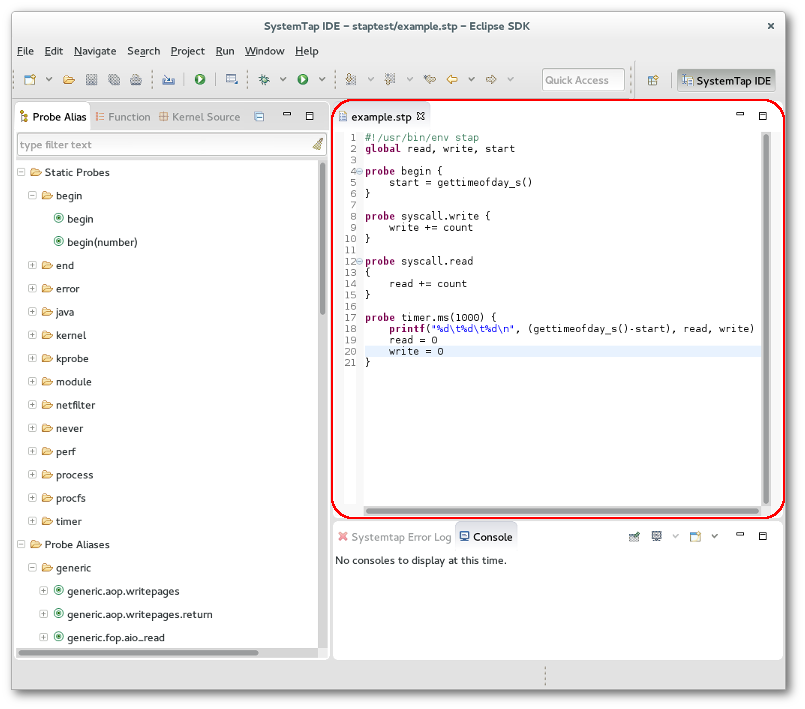
Task: Click the editor vertical scrollbar
Action: (766, 318)
